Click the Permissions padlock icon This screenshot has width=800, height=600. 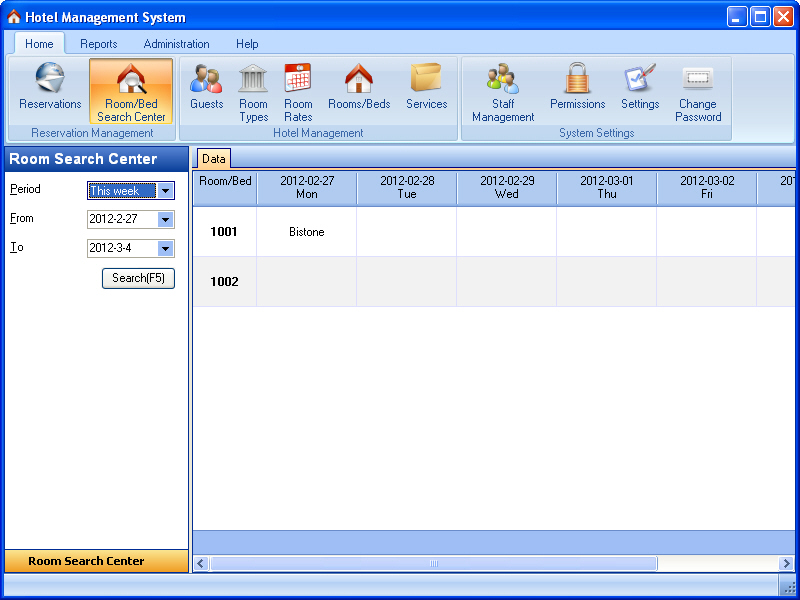[577, 88]
